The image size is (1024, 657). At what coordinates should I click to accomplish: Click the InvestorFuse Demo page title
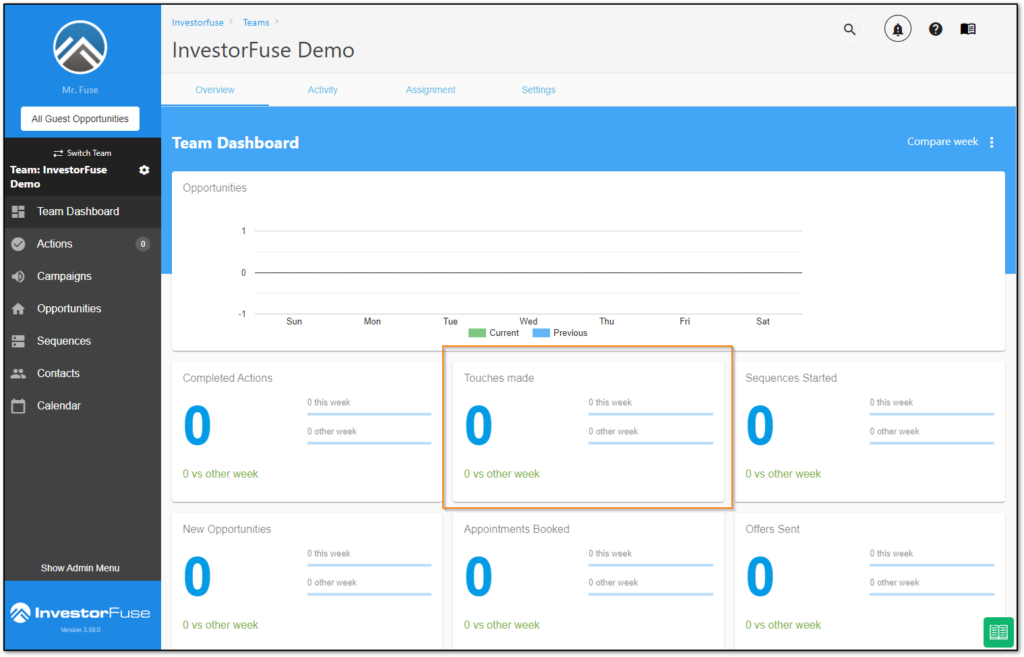(x=263, y=50)
